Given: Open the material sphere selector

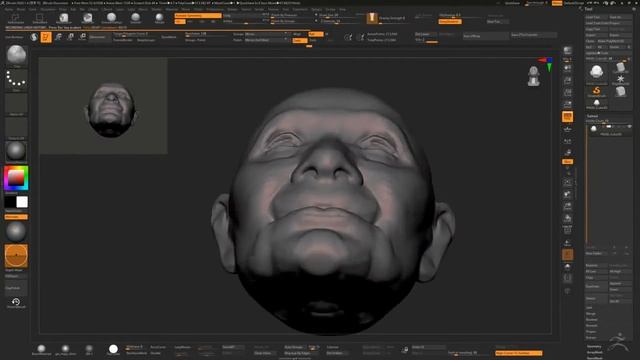Looking at the screenshot, I should coord(16,151).
